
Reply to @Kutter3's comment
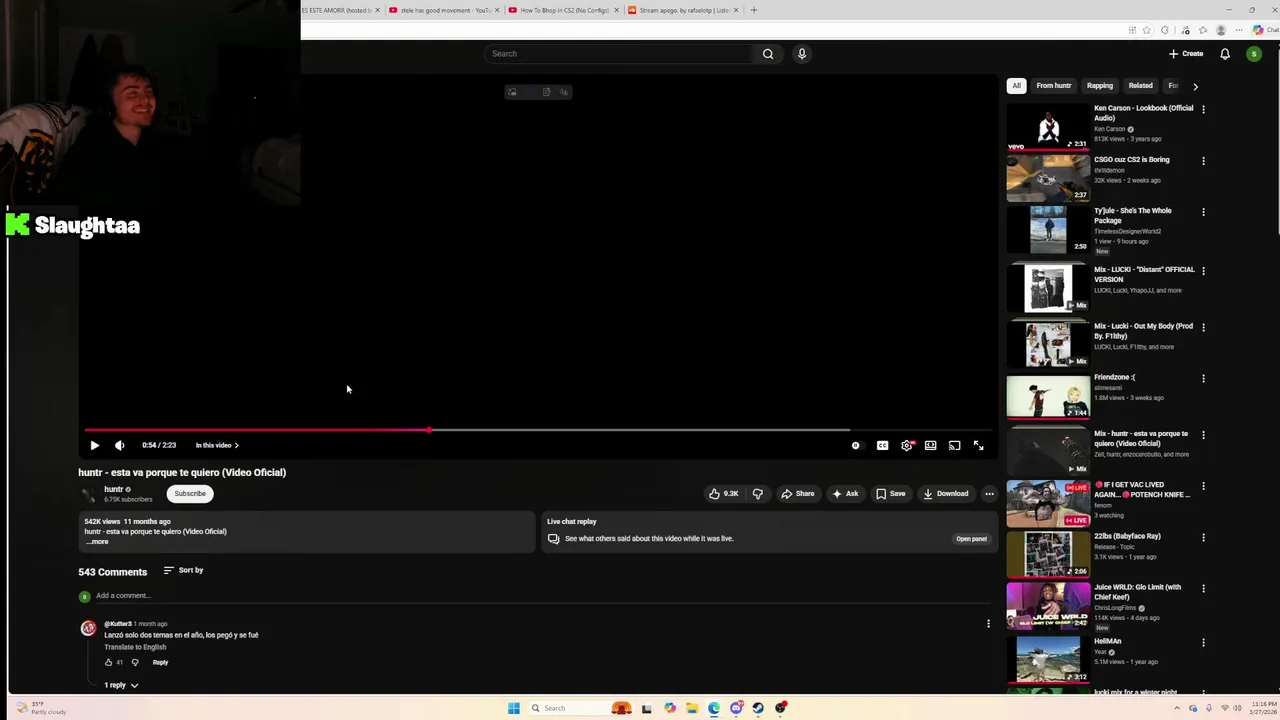pos(160,662)
